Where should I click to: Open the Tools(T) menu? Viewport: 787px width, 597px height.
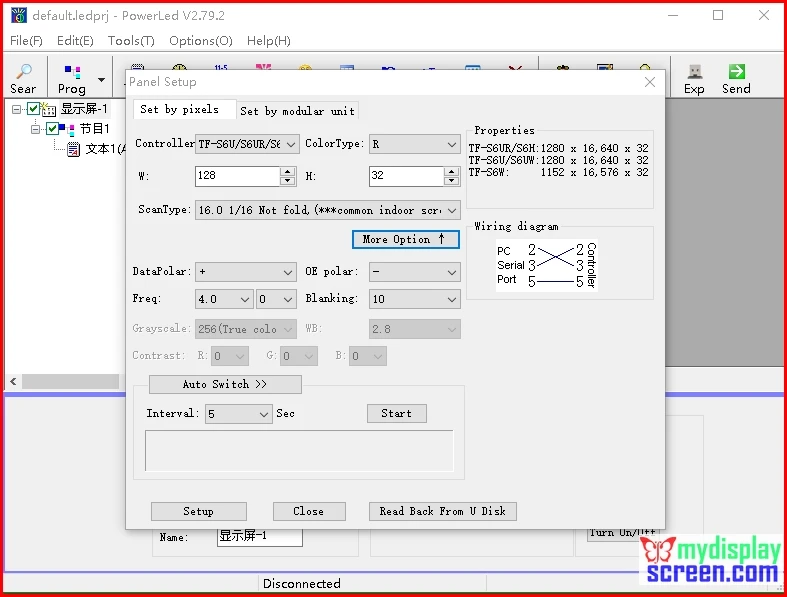pos(131,41)
